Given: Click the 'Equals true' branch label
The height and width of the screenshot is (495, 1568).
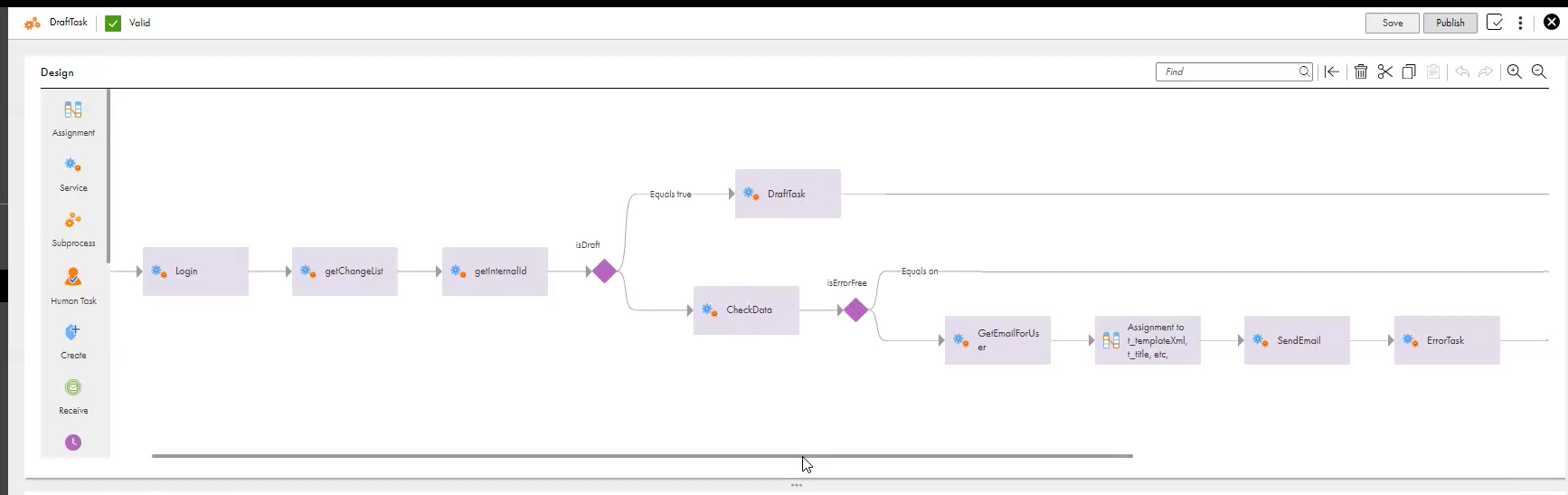Looking at the screenshot, I should (x=670, y=194).
